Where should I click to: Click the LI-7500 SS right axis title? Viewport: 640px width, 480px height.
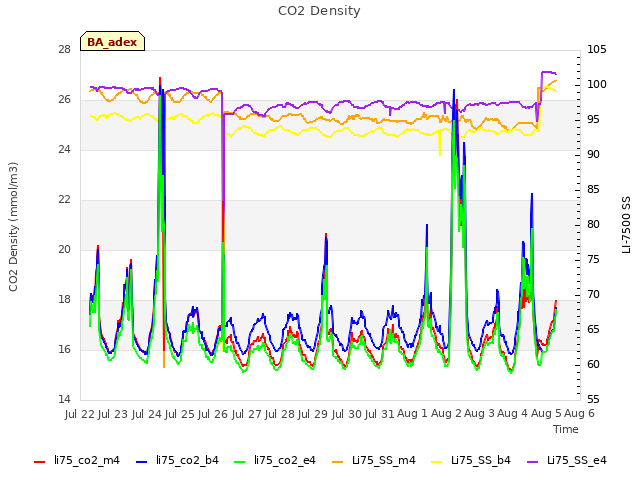[x=626, y=225]
